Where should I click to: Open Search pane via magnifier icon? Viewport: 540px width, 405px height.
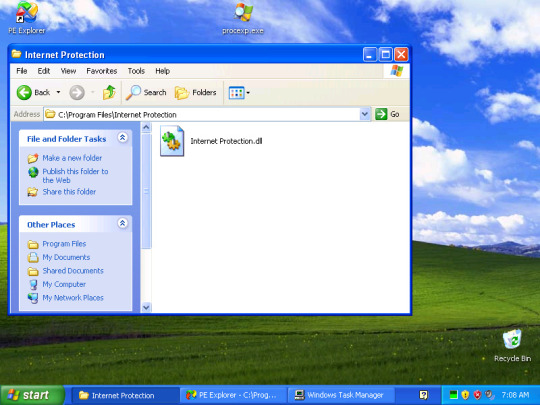tap(133, 92)
